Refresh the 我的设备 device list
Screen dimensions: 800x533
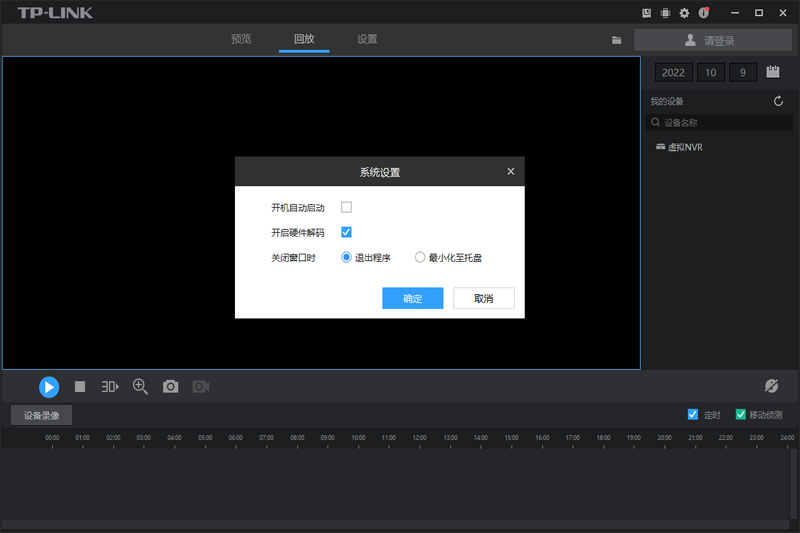click(779, 101)
